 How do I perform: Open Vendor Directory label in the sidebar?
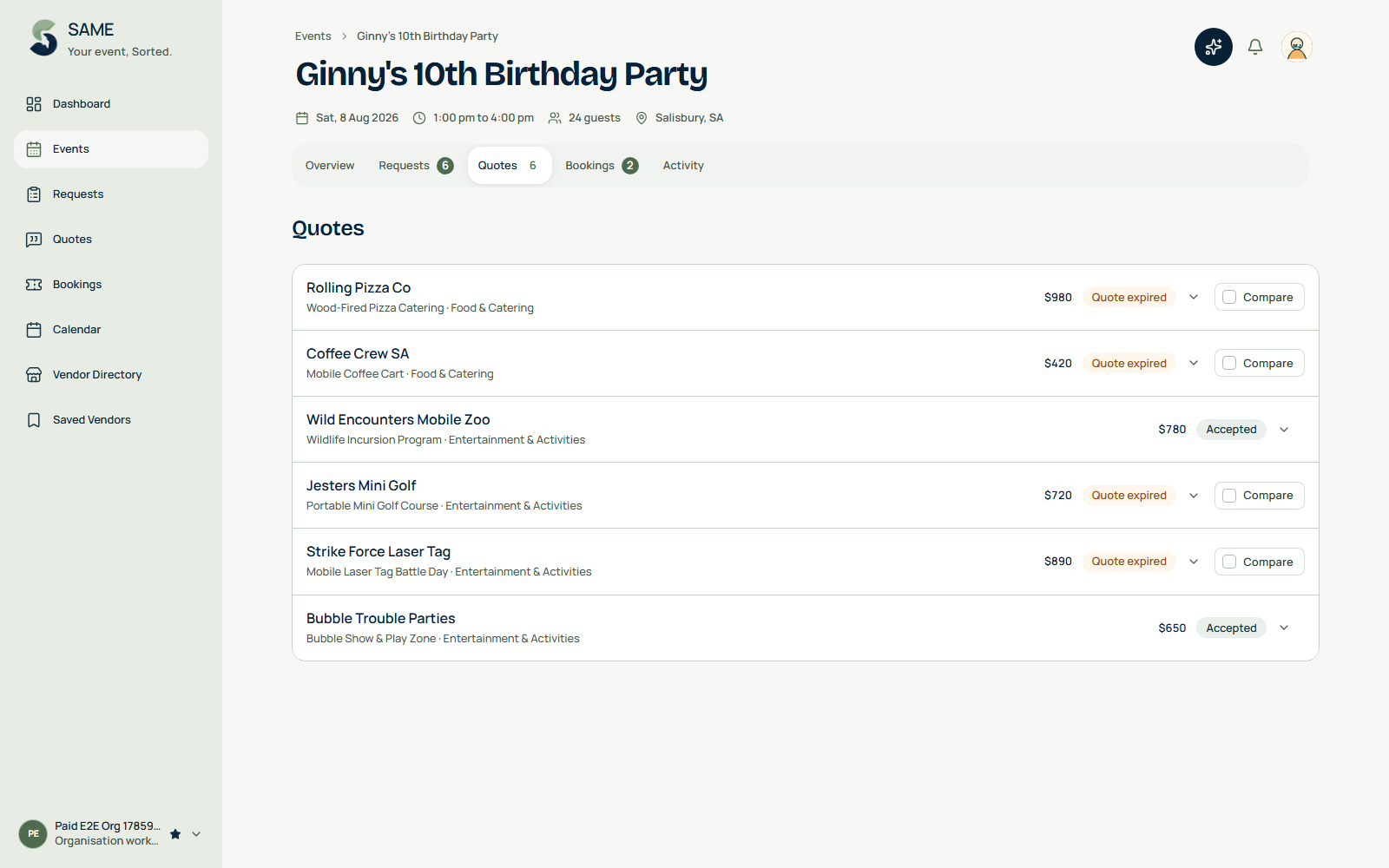[x=97, y=375]
